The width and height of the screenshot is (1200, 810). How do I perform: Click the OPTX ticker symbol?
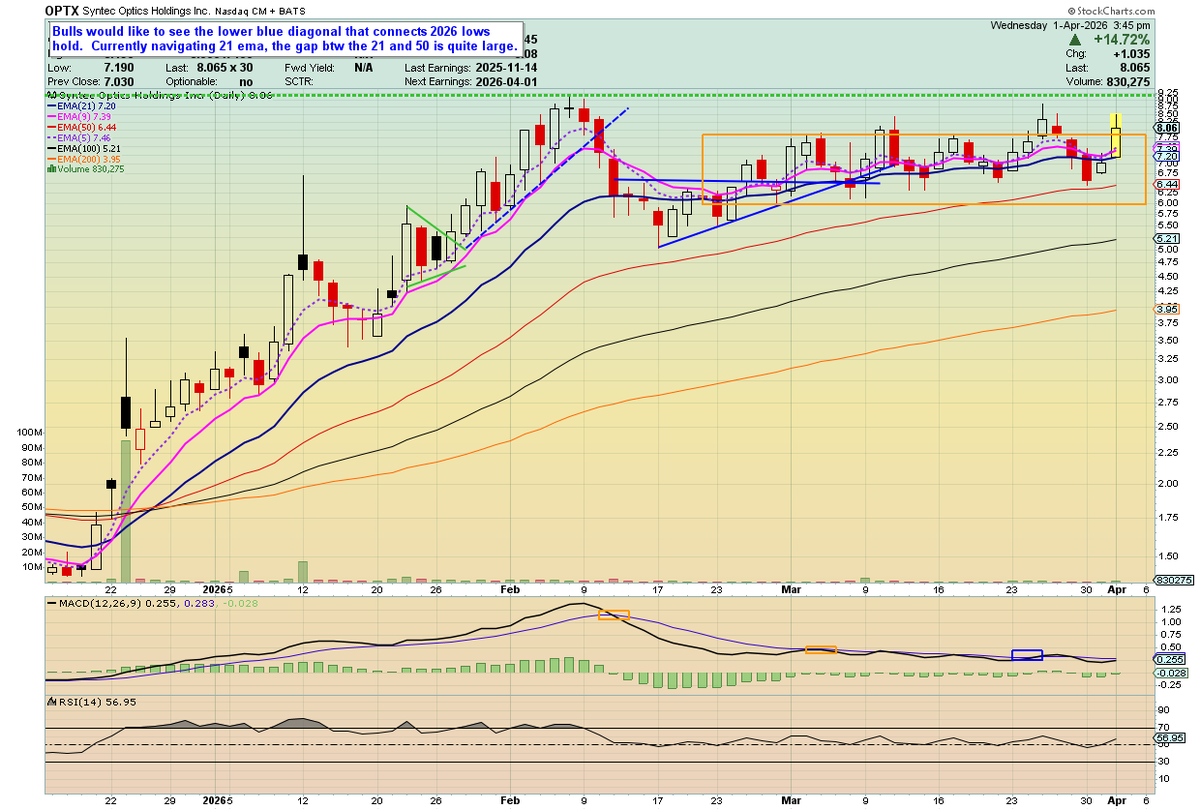(x=62, y=10)
